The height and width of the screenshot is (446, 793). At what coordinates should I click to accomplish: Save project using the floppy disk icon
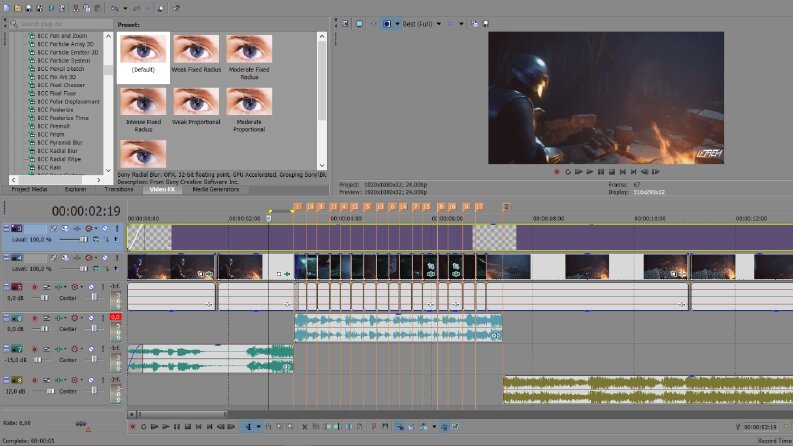click(28, 8)
